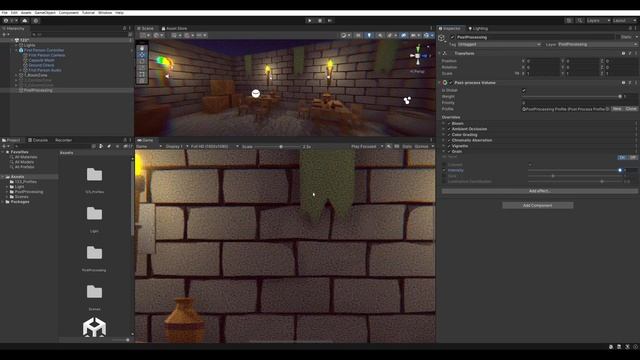Collapse the Transform component foldout
The image size is (640, 360).
pos(440,53)
